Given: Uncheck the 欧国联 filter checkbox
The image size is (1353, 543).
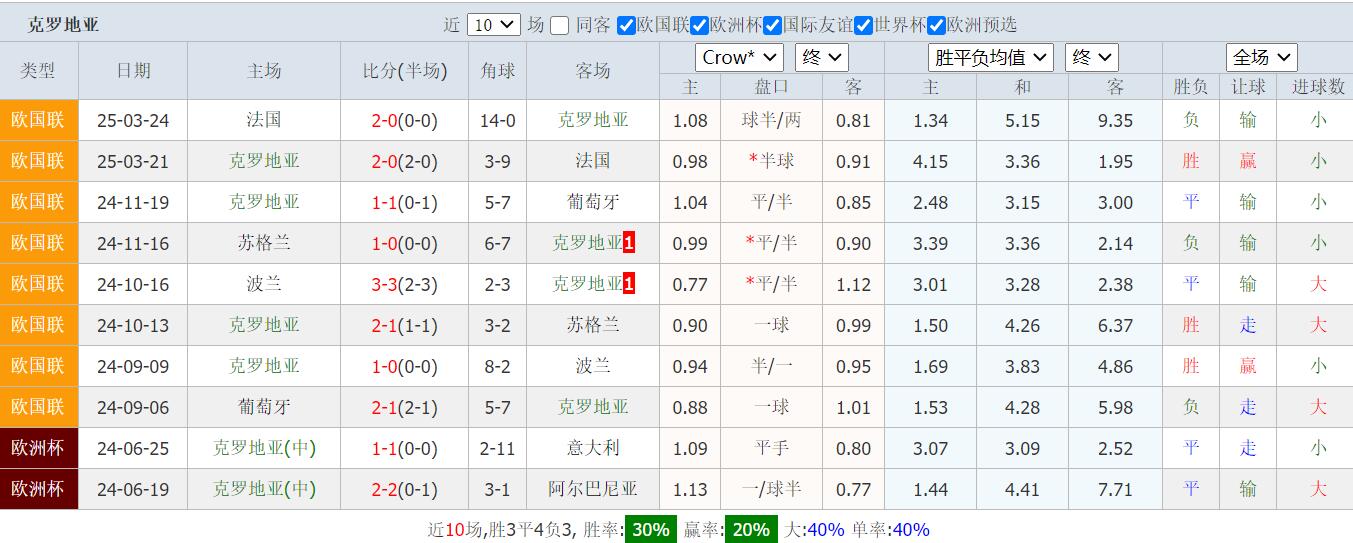Looking at the screenshot, I should point(626,25).
